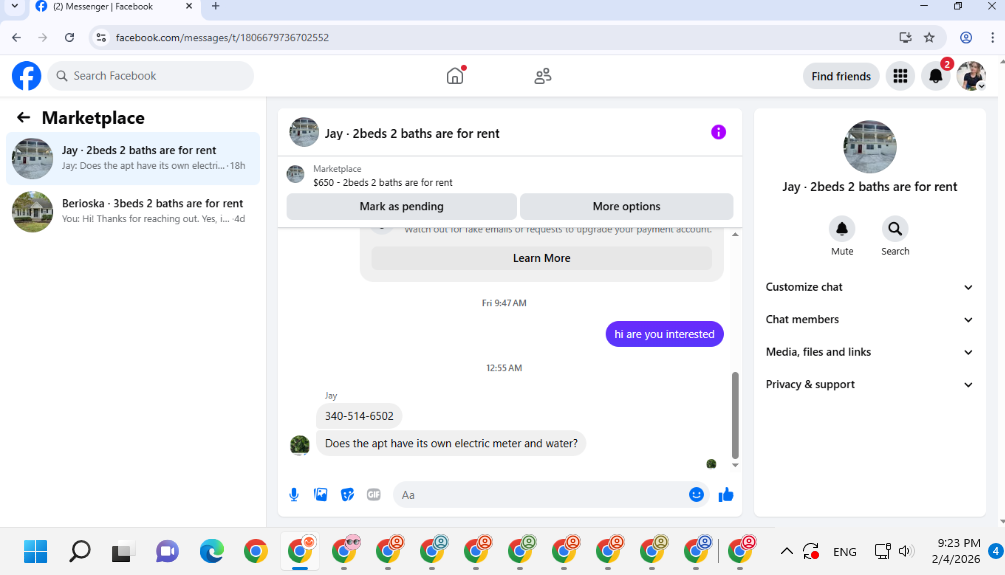Open Task View on taskbar
This screenshot has width=1005, height=575.
point(121,551)
